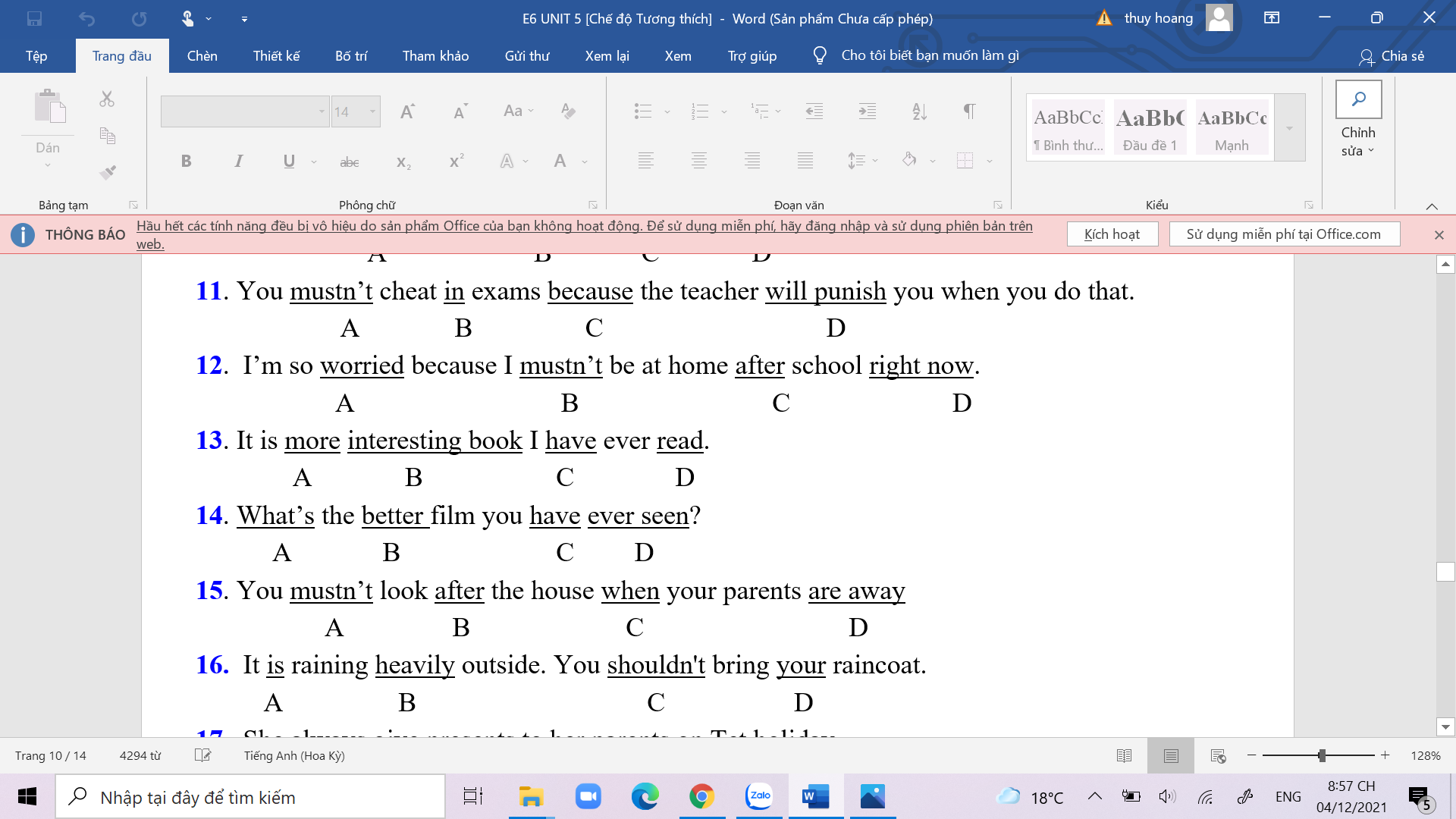Screen dimensions: 1456x819
Task: Toggle Italic formatting
Action: click(x=238, y=161)
